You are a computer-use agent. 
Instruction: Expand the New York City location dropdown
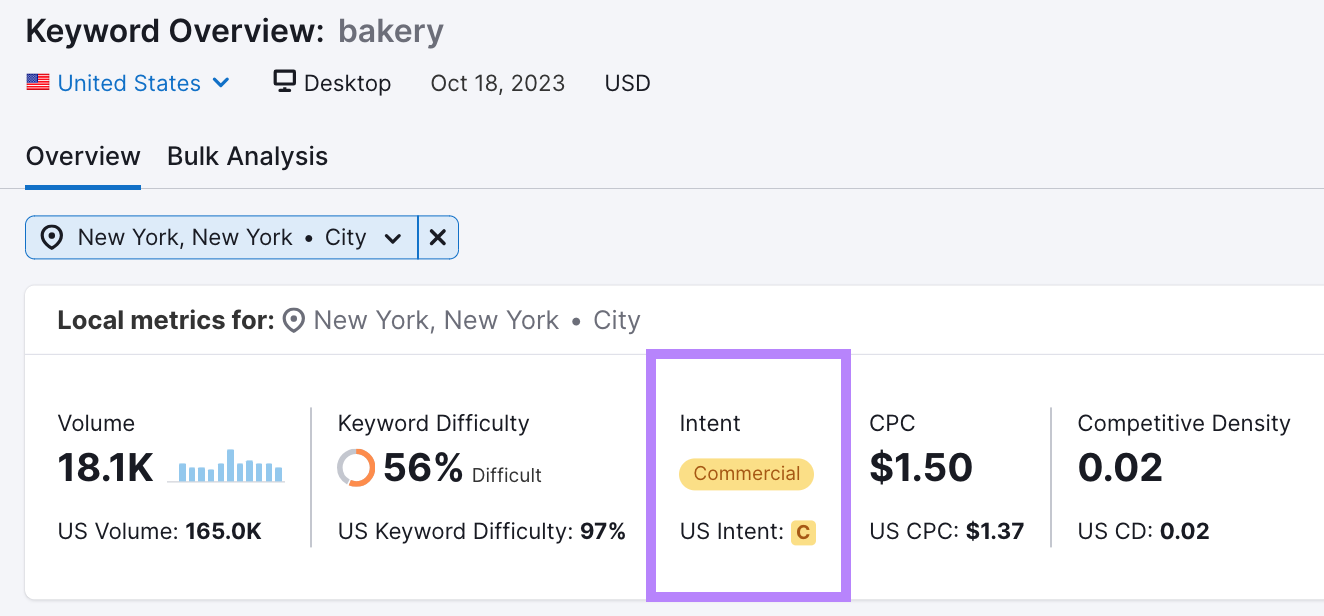(393, 237)
